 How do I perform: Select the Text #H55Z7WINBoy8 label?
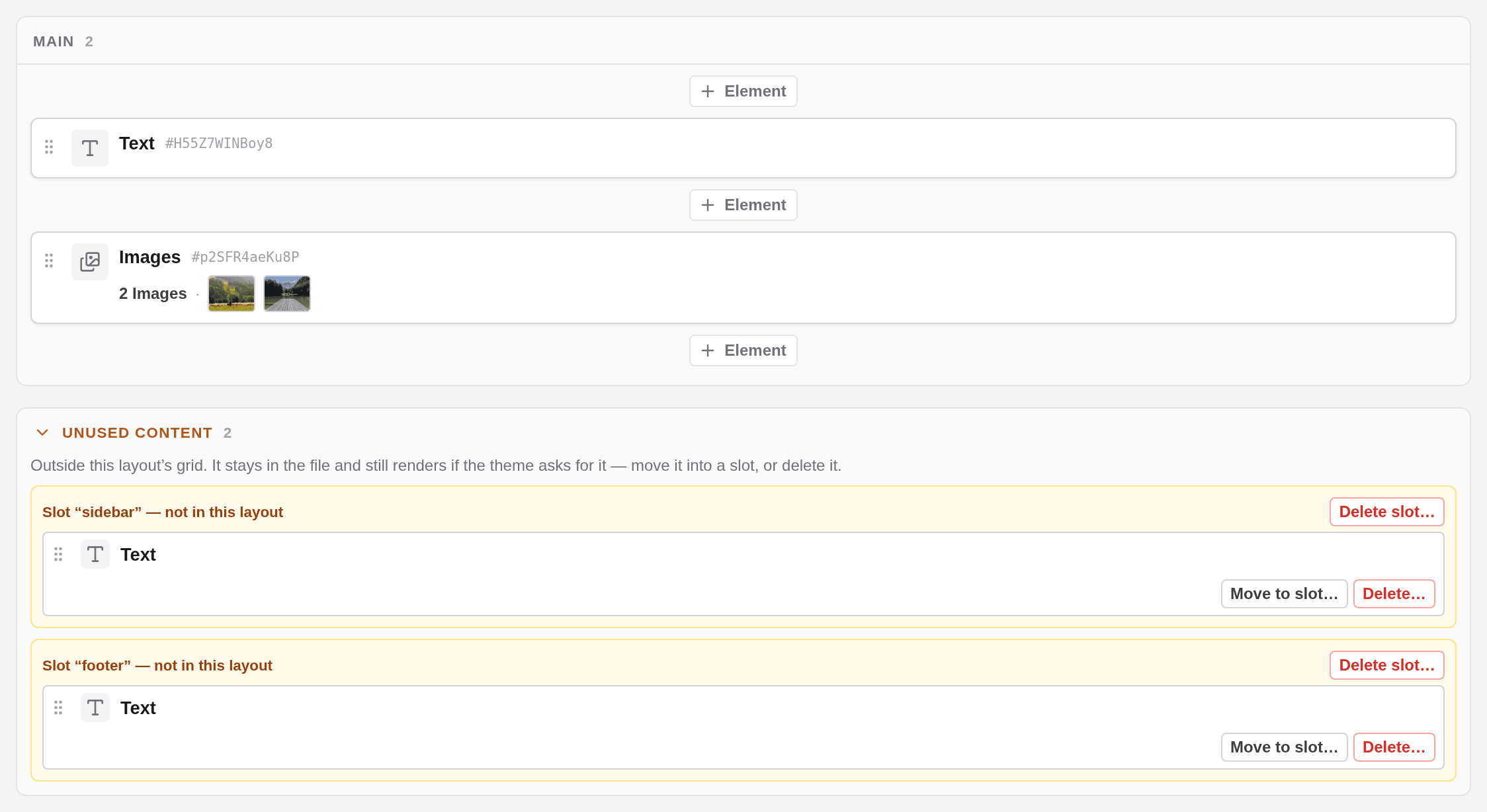click(137, 143)
